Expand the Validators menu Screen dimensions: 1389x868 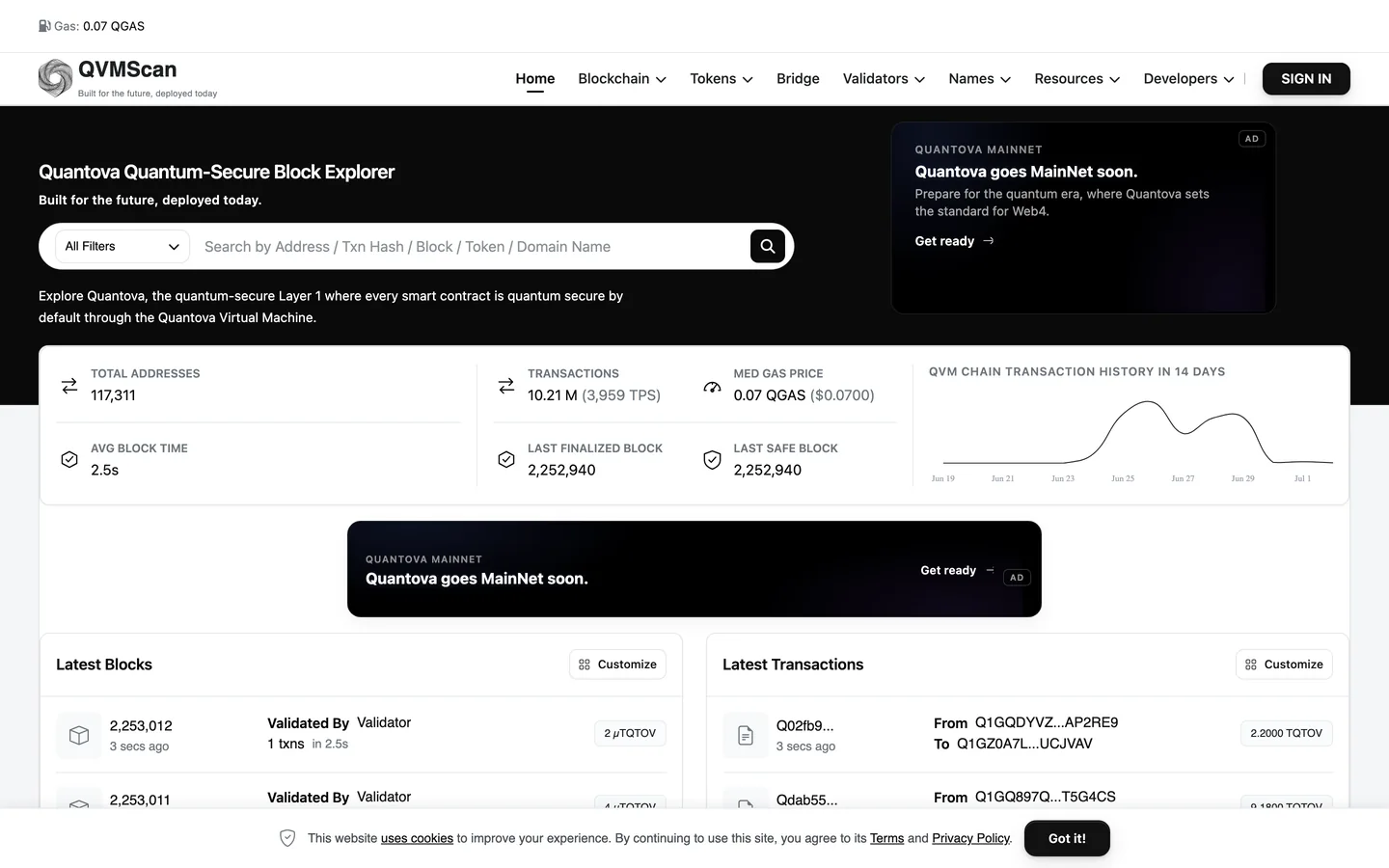(x=884, y=79)
